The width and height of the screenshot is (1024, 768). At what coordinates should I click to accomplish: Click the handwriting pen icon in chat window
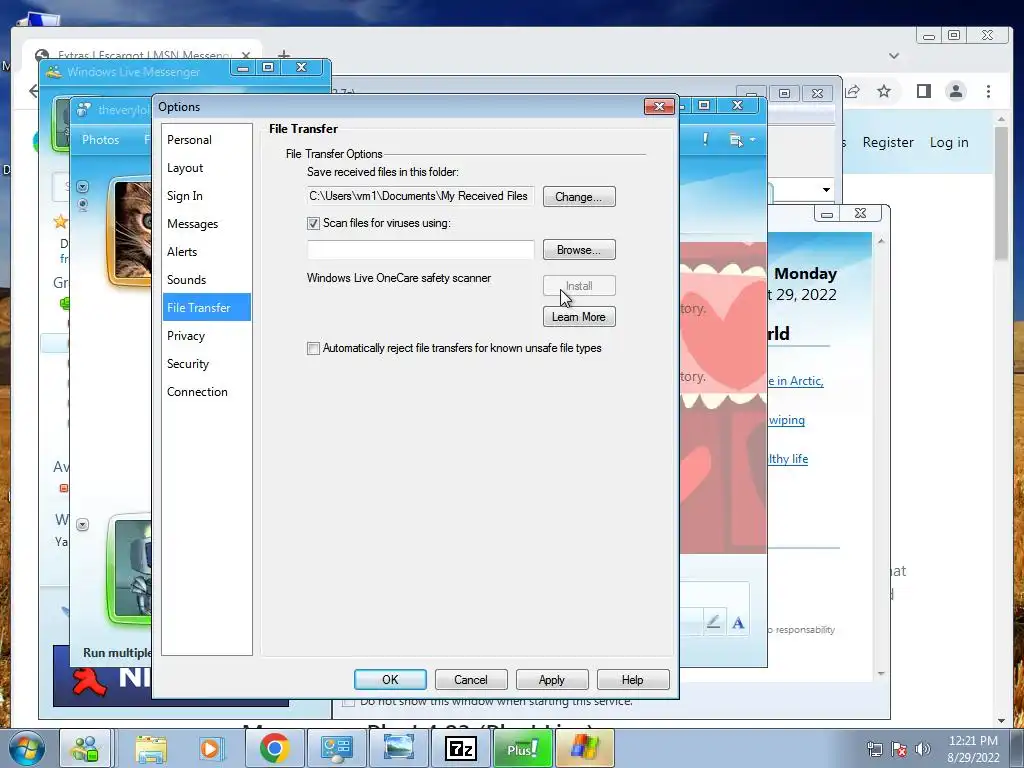tap(714, 622)
